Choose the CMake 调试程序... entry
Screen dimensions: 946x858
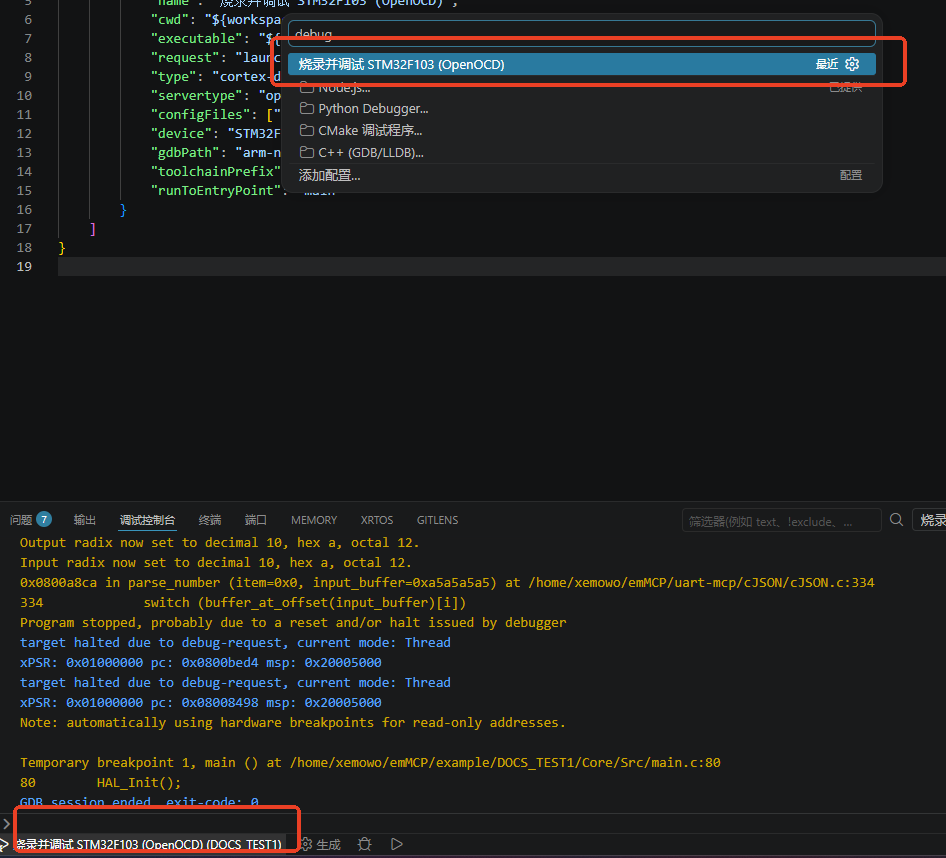point(582,130)
